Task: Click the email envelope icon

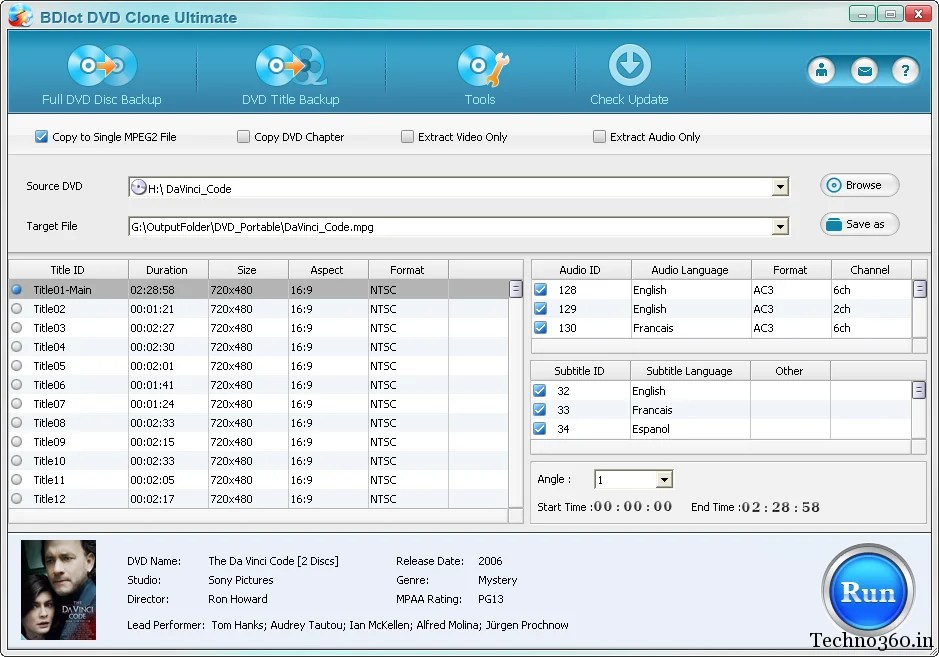Action: [x=864, y=71]
